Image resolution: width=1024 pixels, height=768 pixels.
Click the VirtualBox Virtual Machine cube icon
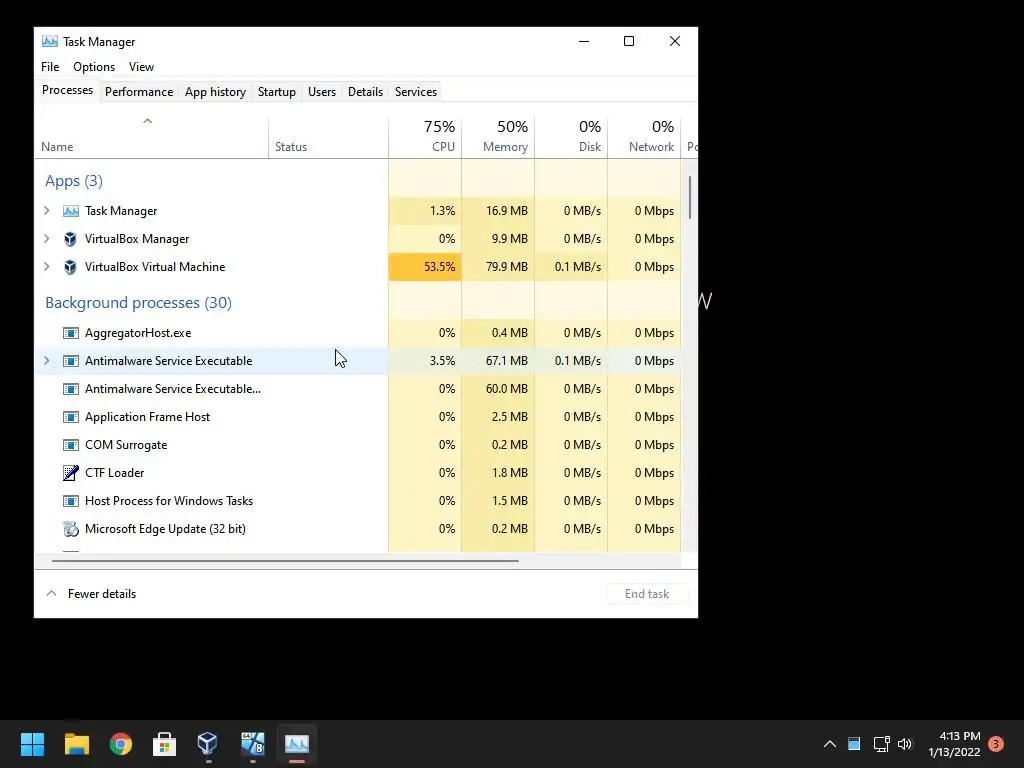coord(71,267)
